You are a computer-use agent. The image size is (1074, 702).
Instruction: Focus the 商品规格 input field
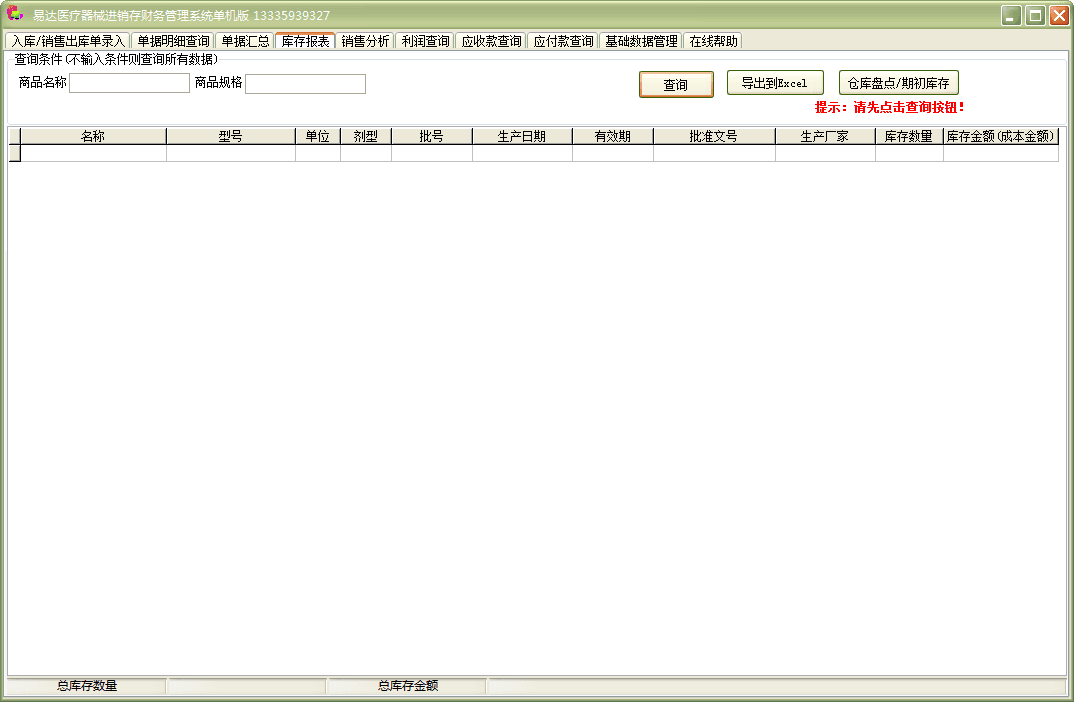pos(305,84)
